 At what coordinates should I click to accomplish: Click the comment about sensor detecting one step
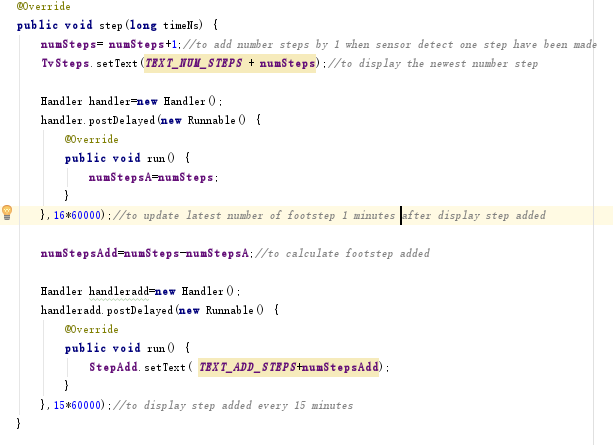pos(390,45)
